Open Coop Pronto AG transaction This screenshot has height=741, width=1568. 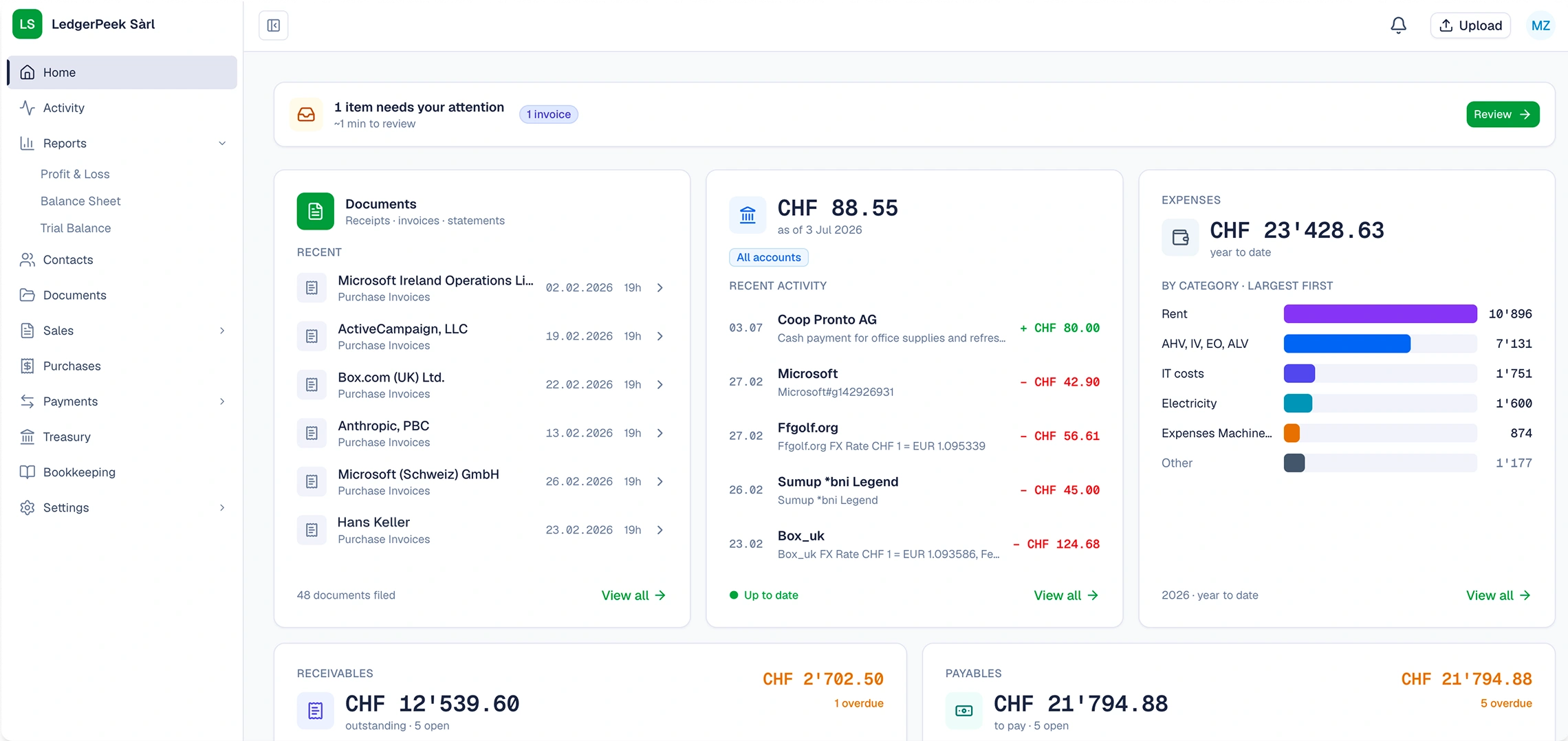coord(914,328)
